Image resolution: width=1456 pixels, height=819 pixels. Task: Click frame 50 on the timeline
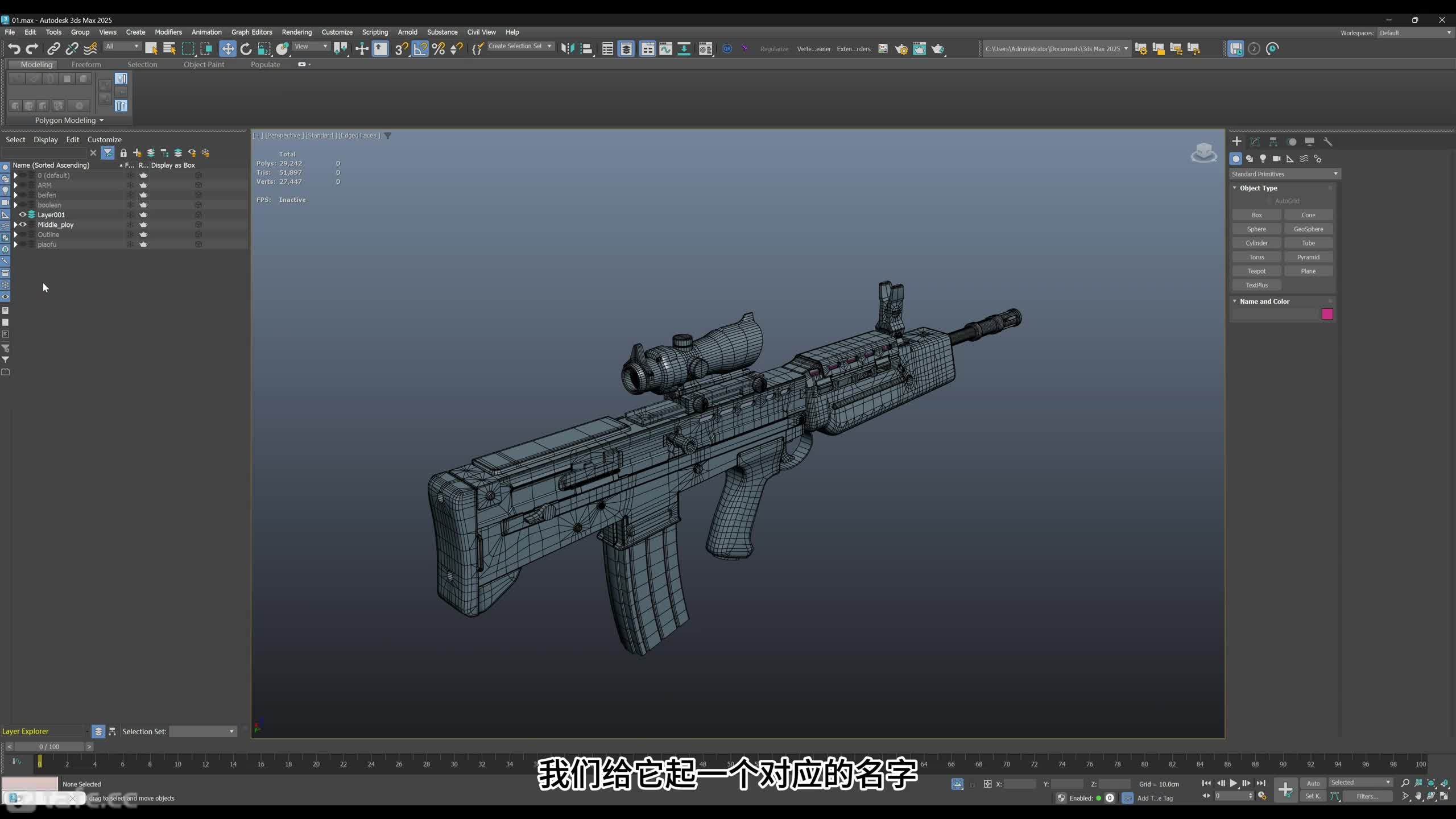tap(730, 764)
